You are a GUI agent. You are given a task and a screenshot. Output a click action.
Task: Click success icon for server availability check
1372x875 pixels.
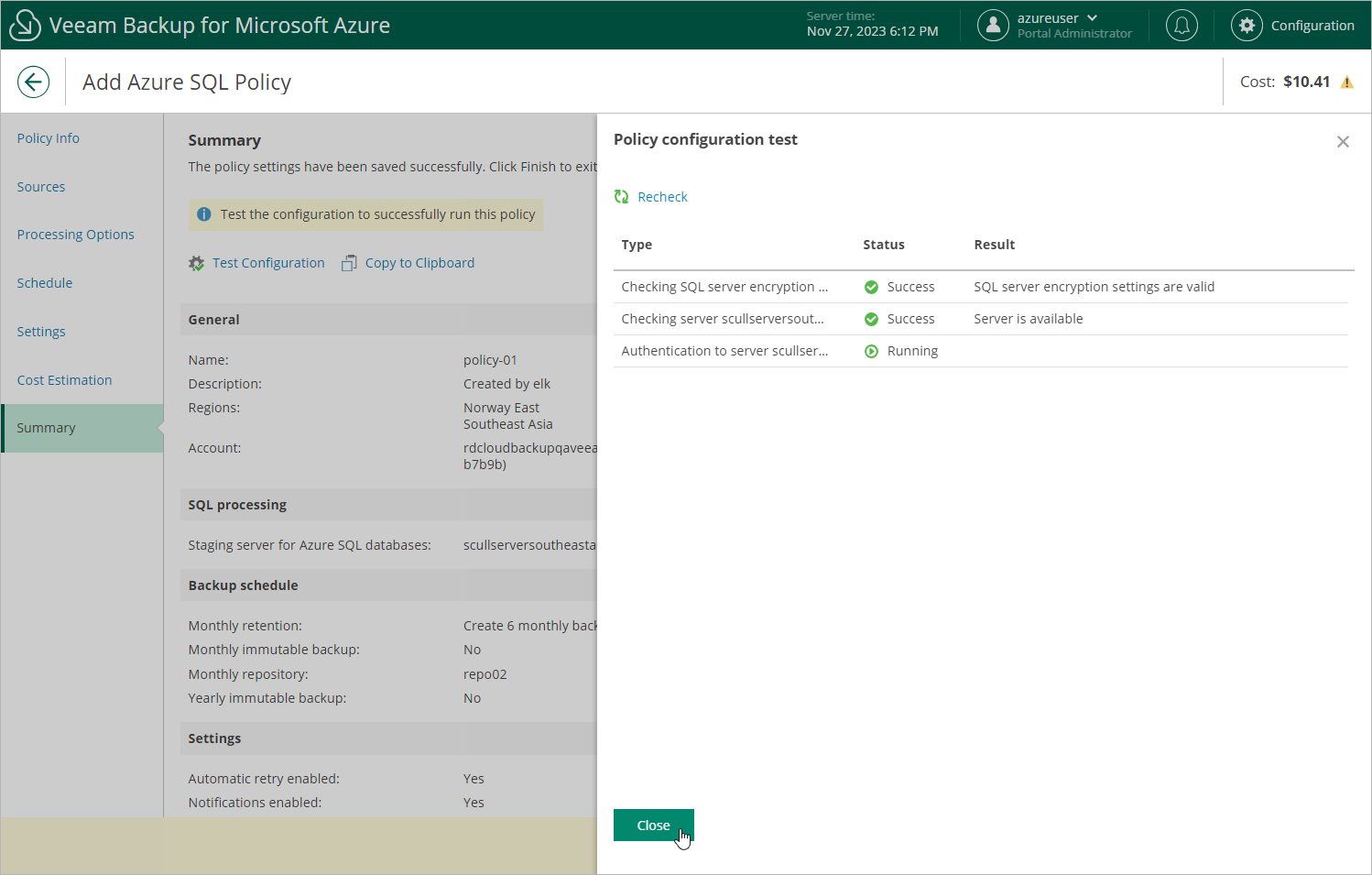pyautogui.click(x=871, y=319)
